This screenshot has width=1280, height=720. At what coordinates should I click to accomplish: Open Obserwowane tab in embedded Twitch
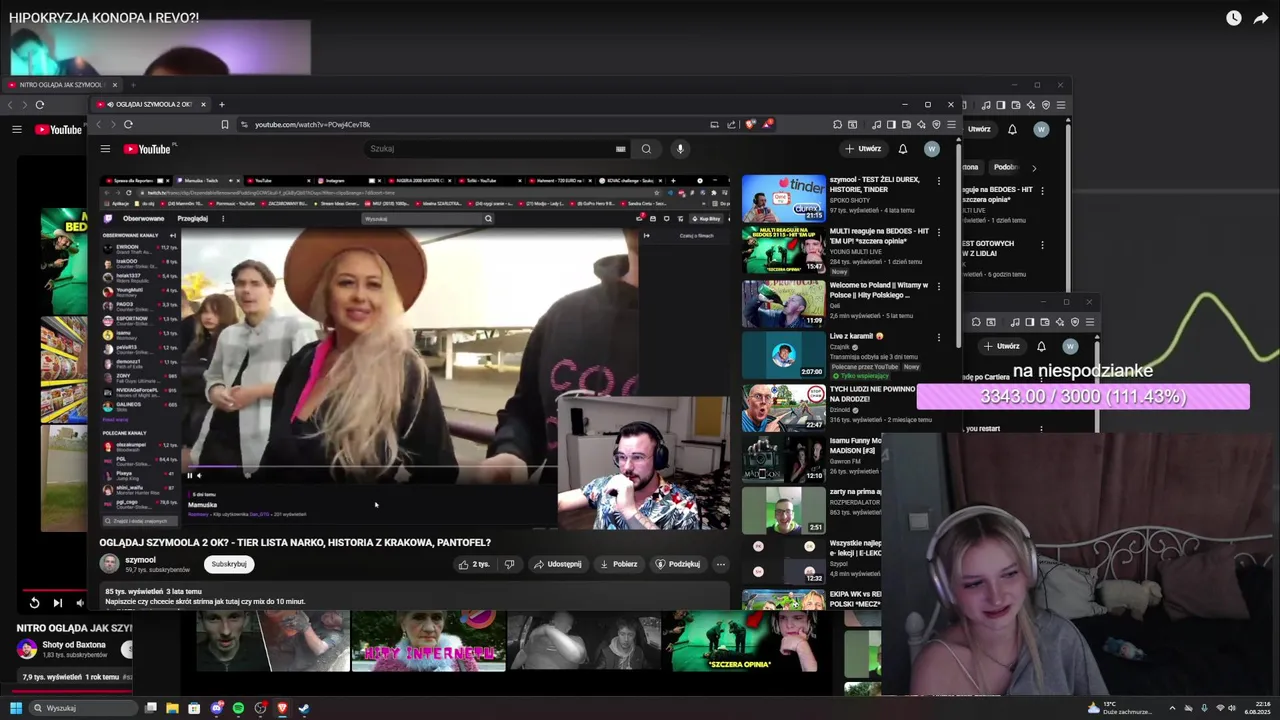click(143, 218)
